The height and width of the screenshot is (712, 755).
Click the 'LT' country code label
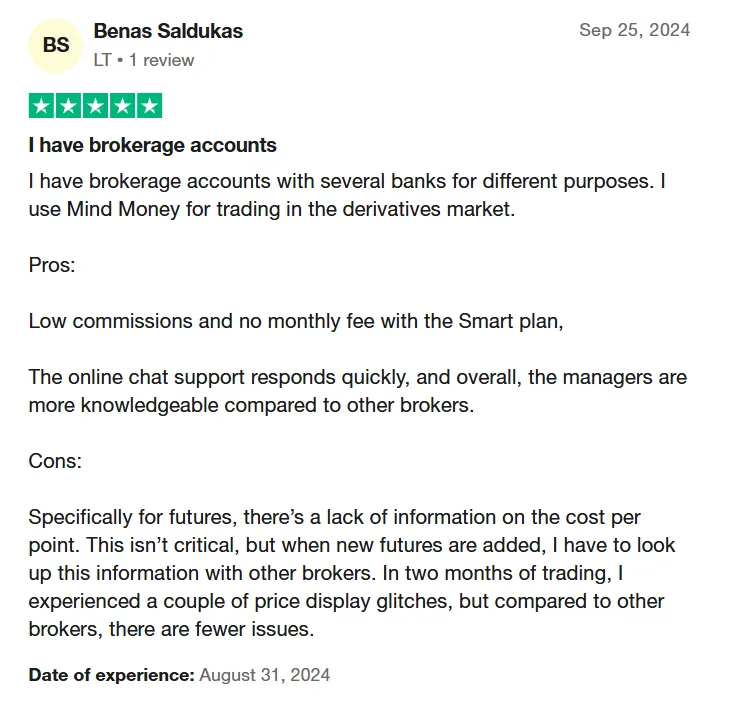[102, 60]
